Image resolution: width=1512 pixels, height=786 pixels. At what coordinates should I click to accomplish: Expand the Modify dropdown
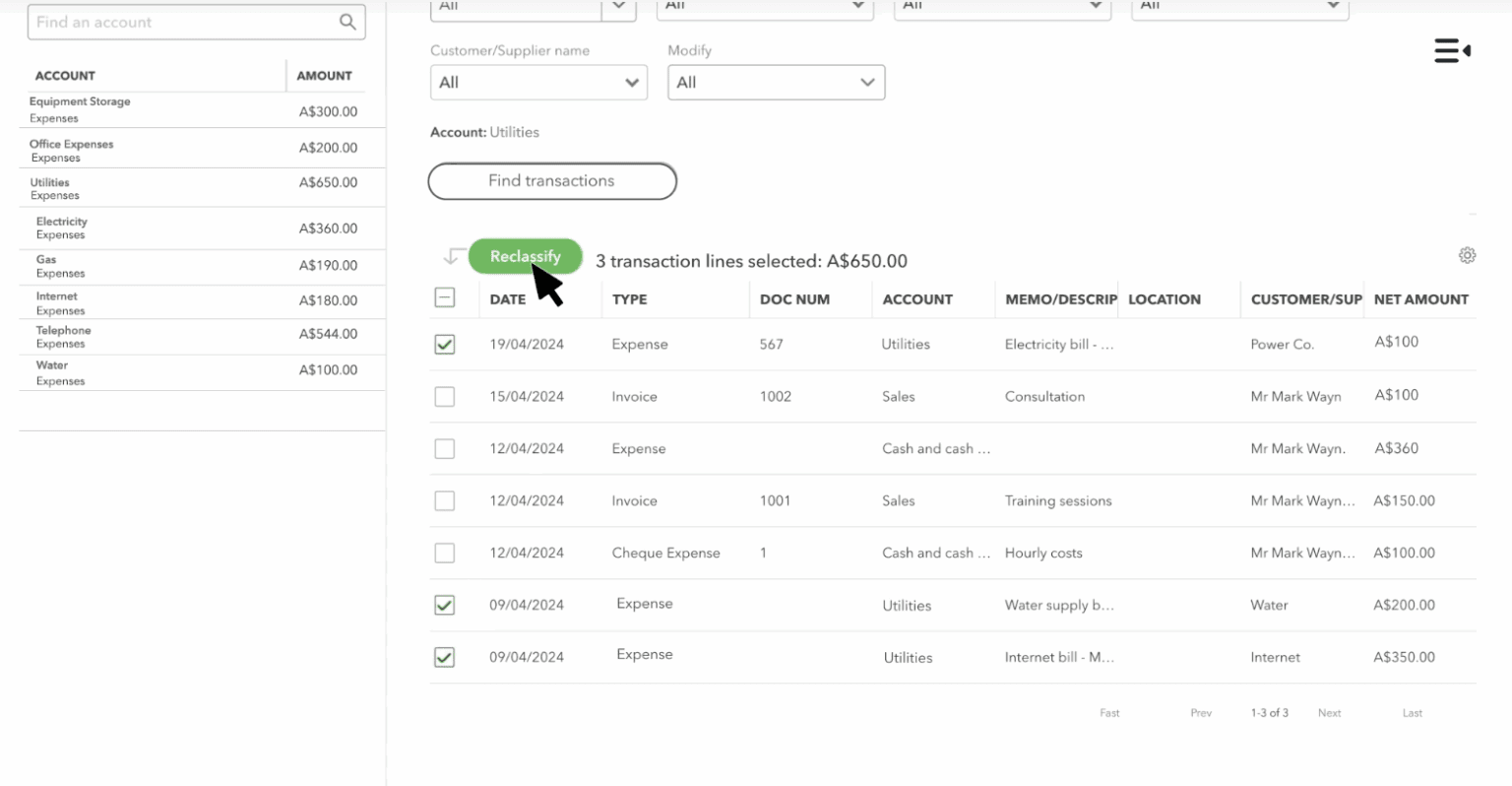776,82
